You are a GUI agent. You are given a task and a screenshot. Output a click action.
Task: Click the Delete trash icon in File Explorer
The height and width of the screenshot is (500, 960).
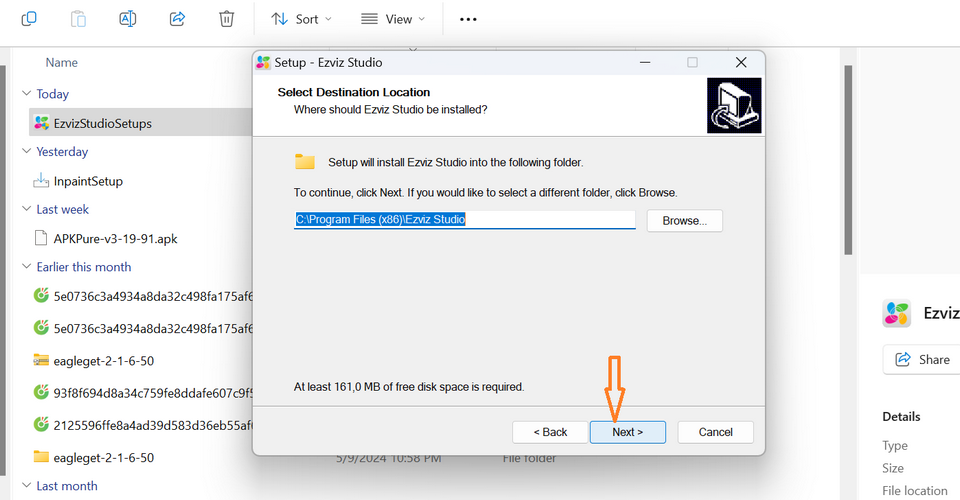tap(227, 19)
